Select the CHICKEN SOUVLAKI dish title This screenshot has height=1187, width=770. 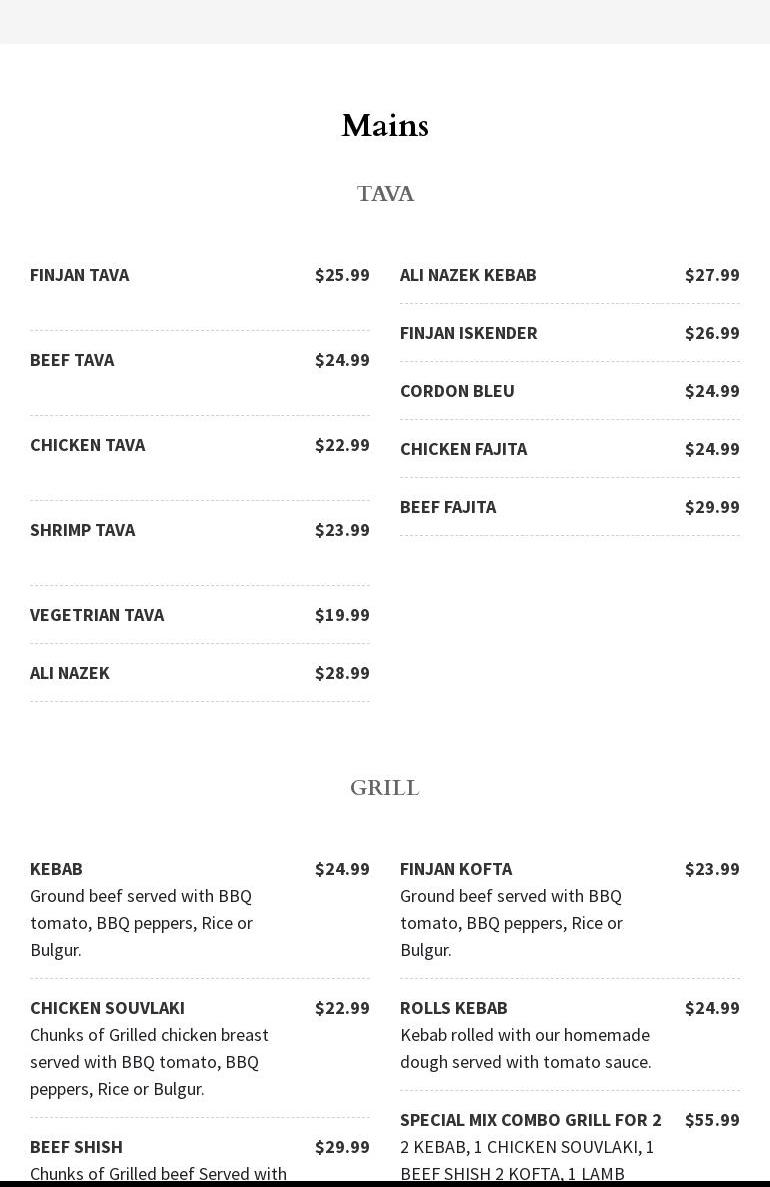pos(107,1008)
